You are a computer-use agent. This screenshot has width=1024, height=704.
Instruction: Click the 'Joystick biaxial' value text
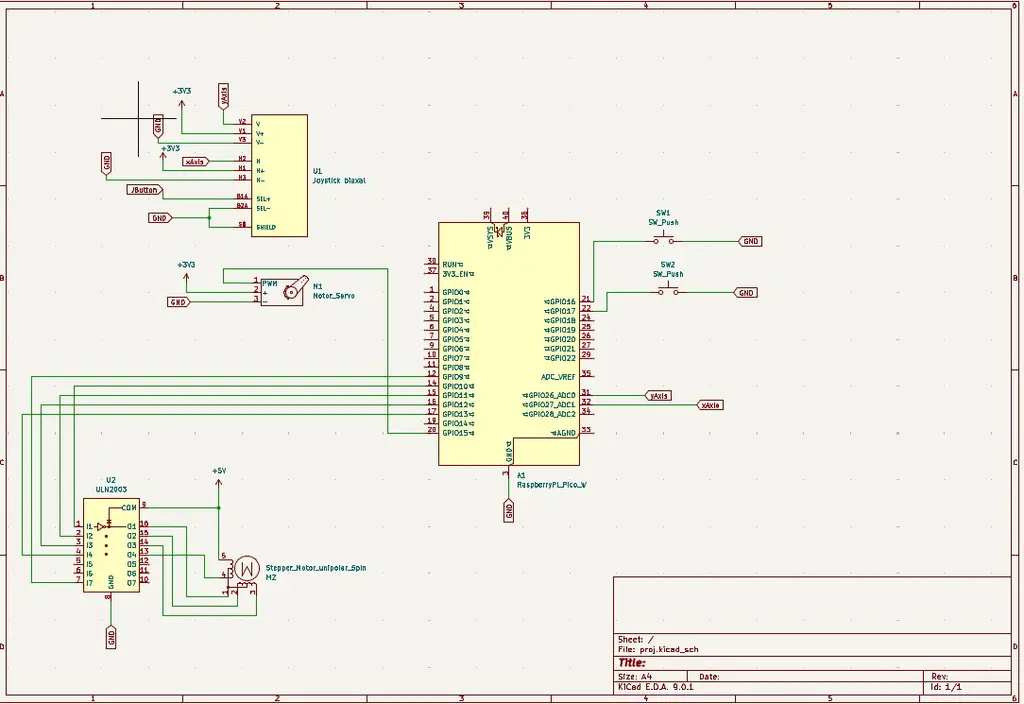339,180
